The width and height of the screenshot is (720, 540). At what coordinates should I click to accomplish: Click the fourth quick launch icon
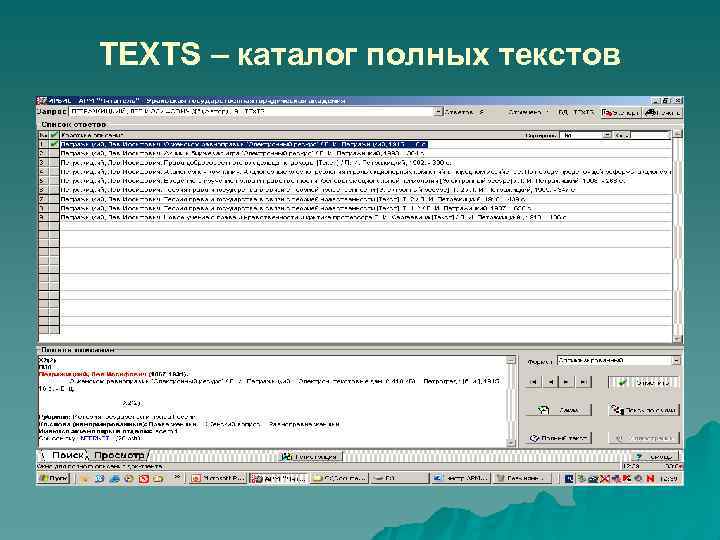pos(129,478)
